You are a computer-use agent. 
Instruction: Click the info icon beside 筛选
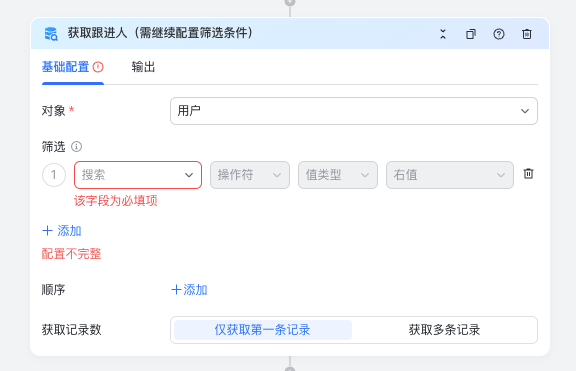point(76,147)
